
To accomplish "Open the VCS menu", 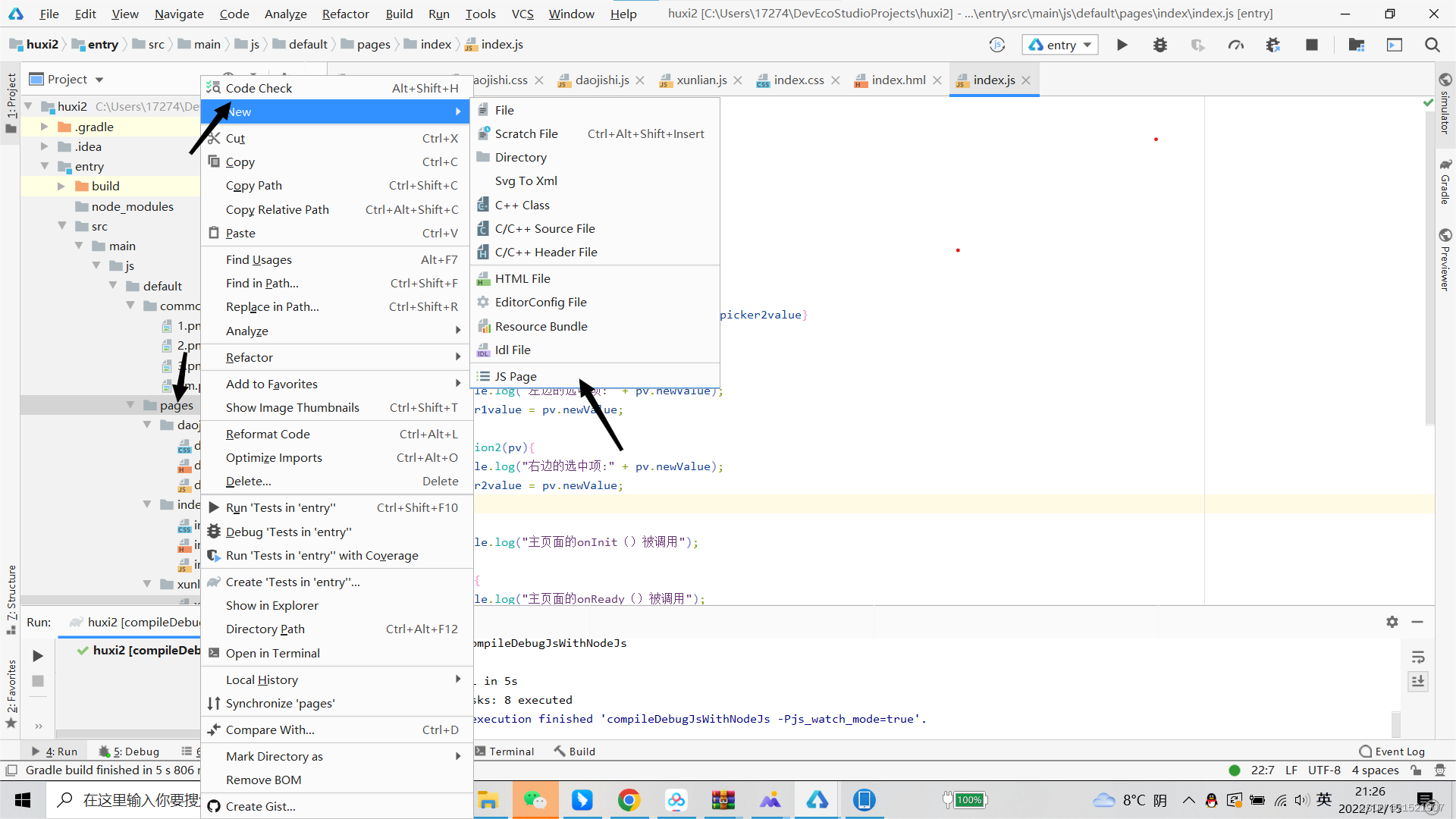I will tap(522, 14).
